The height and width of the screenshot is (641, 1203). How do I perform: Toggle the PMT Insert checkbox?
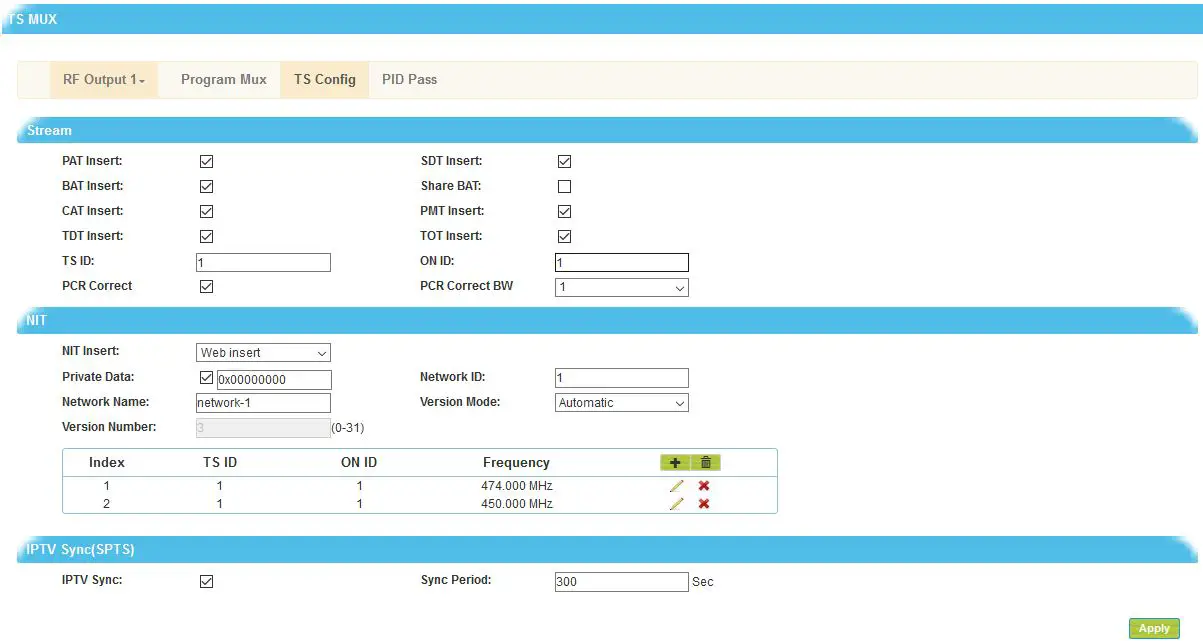pos(564,211)
